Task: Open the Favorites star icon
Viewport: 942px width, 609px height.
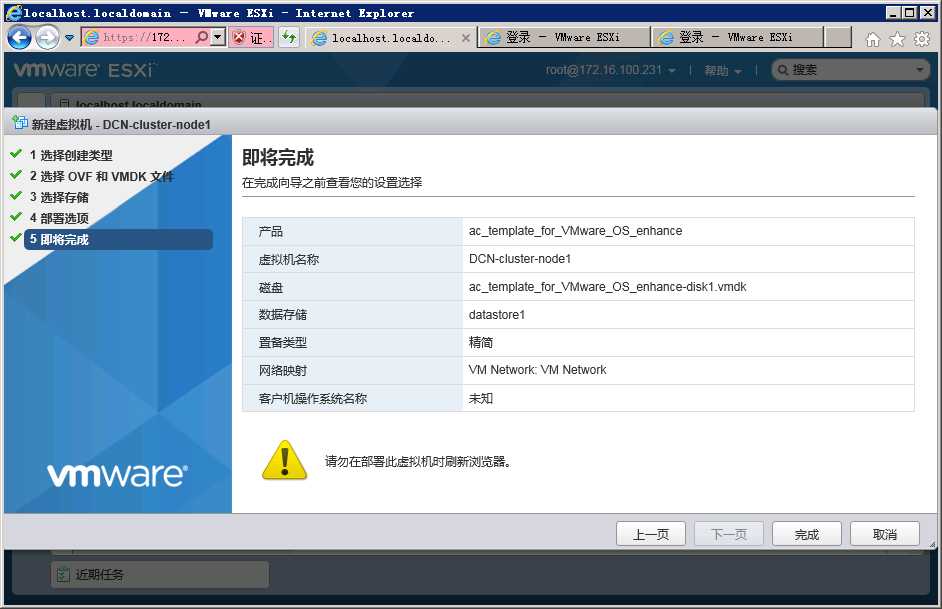Action: 897,40
